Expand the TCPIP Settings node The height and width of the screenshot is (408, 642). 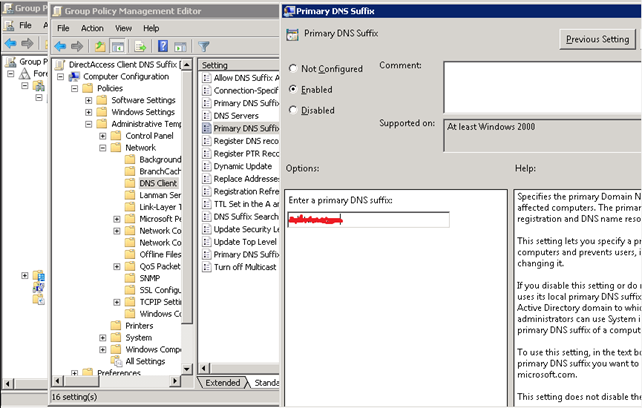tap(117, 301)
